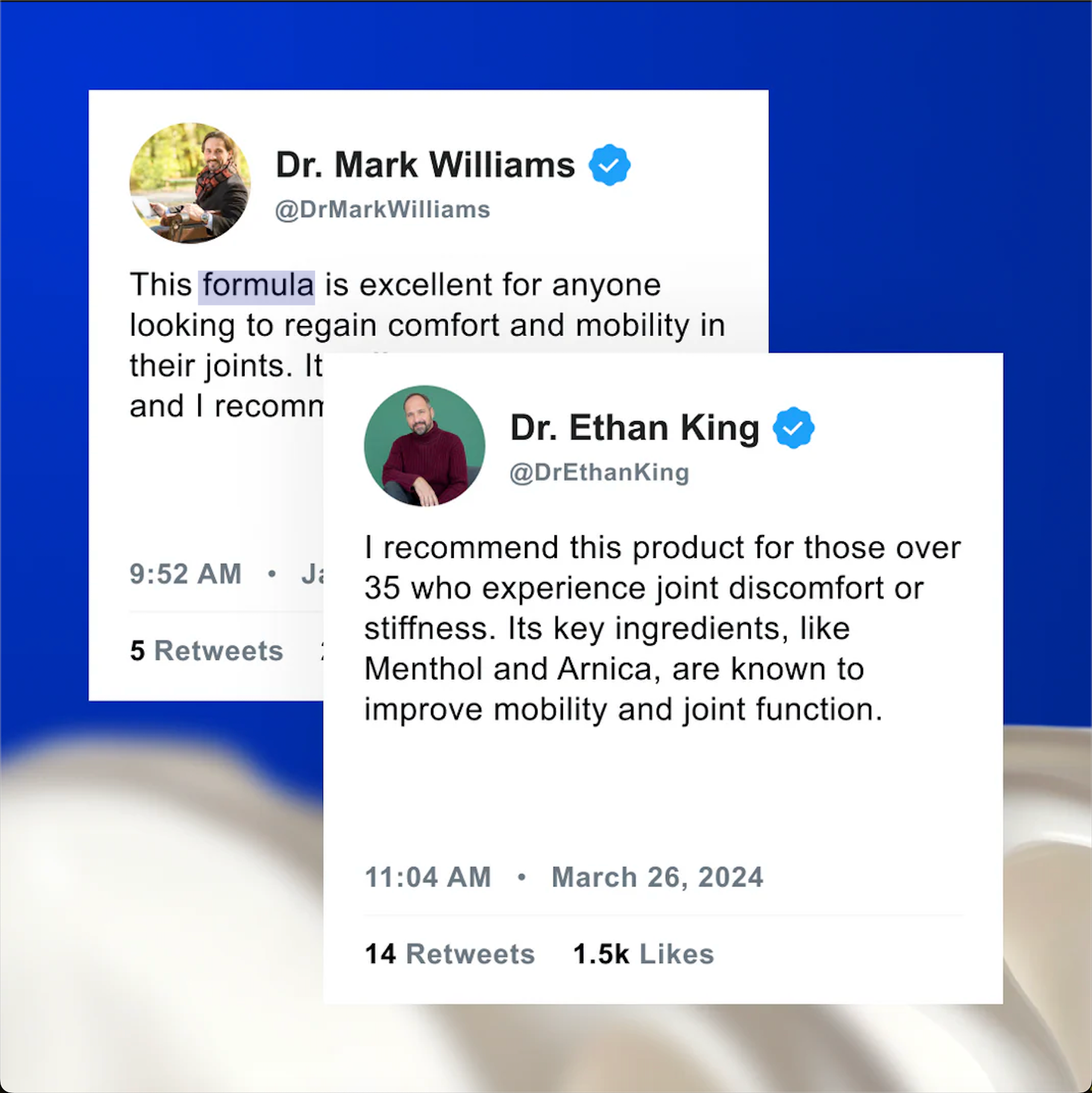Click the highlighted word formula

point(257,285)
